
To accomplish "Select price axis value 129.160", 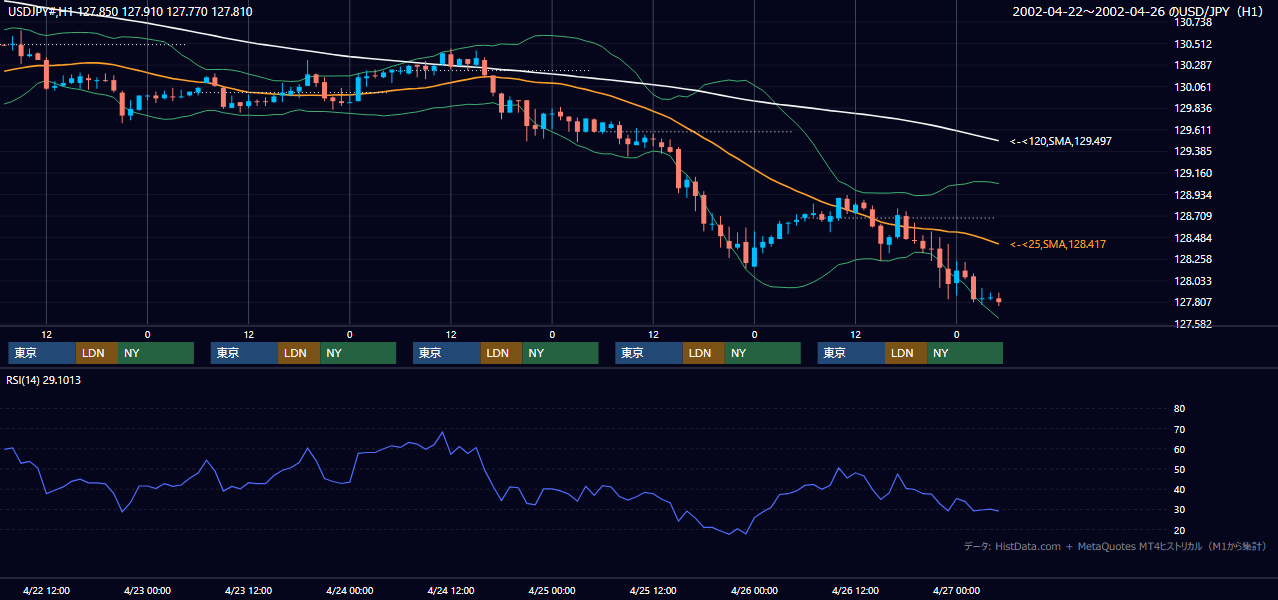I will tap(1193, 173).
